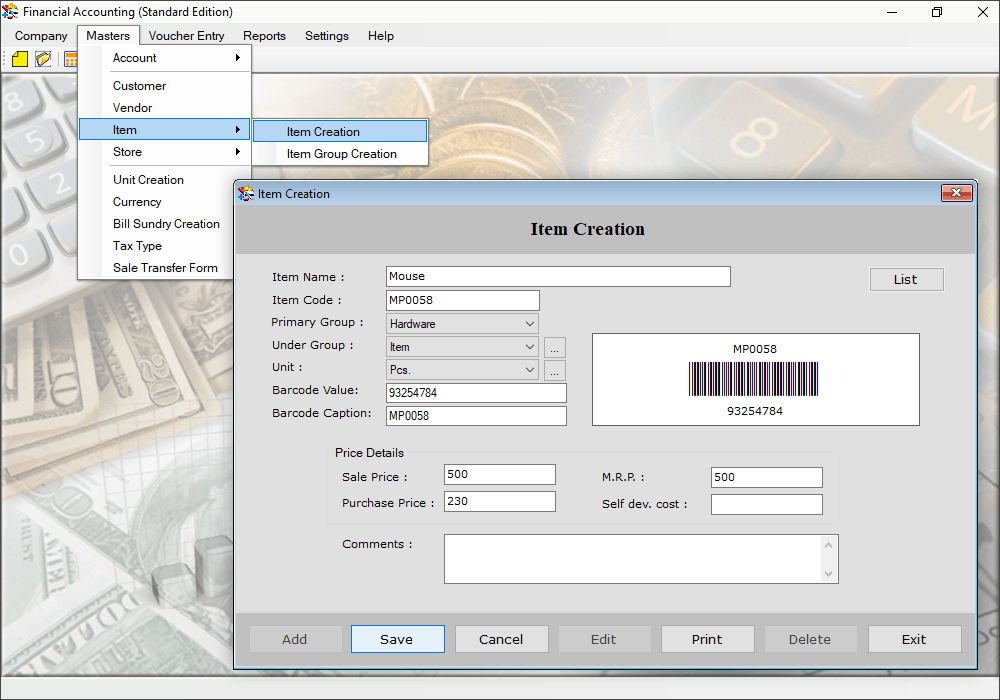The width and height of the screenshot is (1000, 700).
Task: Select Vendor from Masters menu
Action: (165, 108)
